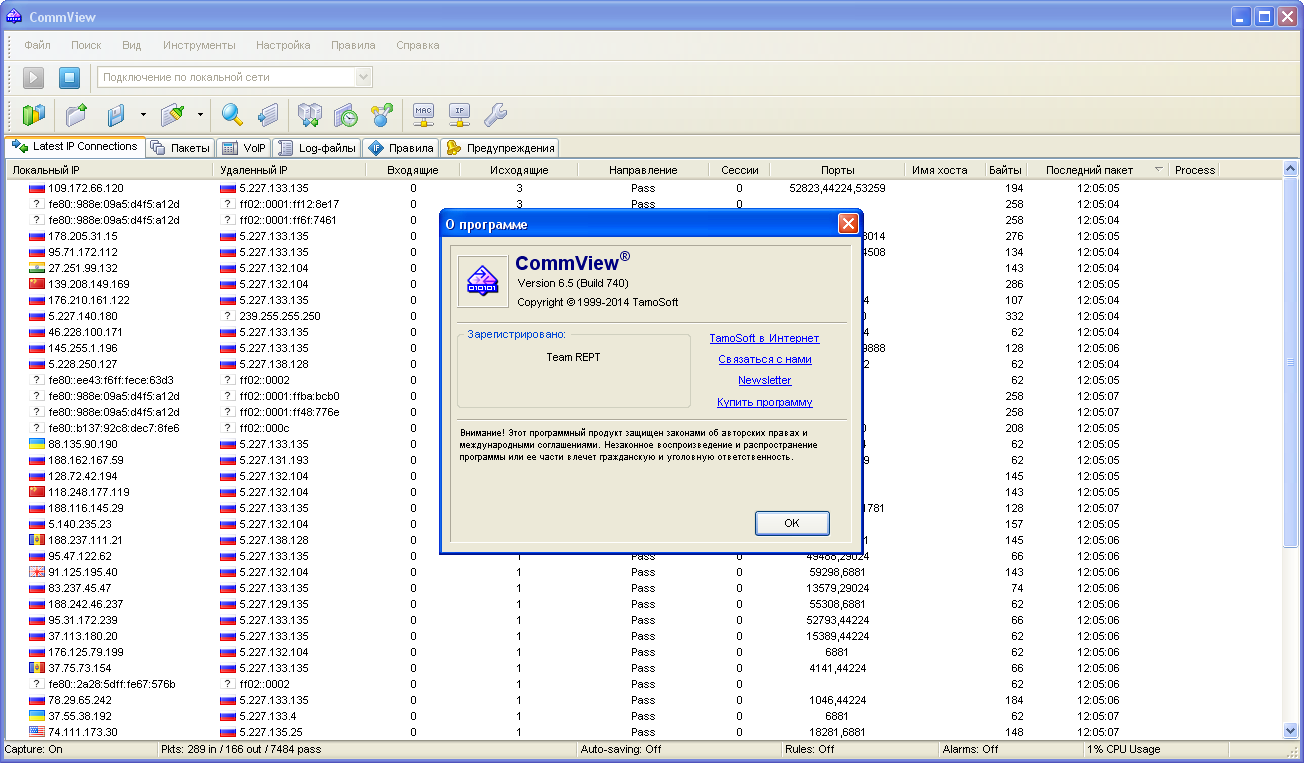The image size is (1304, 763).
Task: Click CommView logo in About dialog
Action: (483, 281)
